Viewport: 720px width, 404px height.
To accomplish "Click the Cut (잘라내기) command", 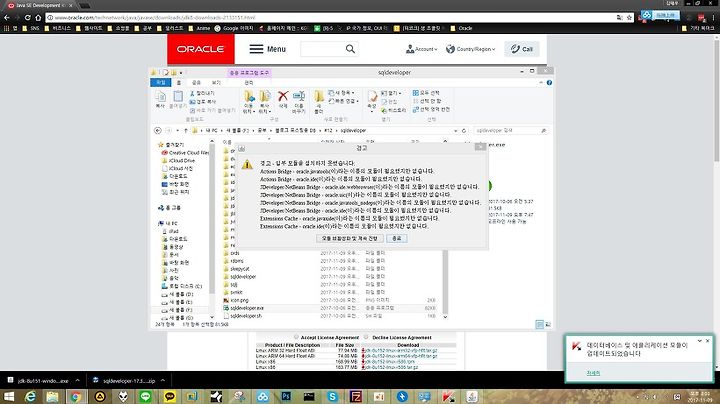I will 202,93.
